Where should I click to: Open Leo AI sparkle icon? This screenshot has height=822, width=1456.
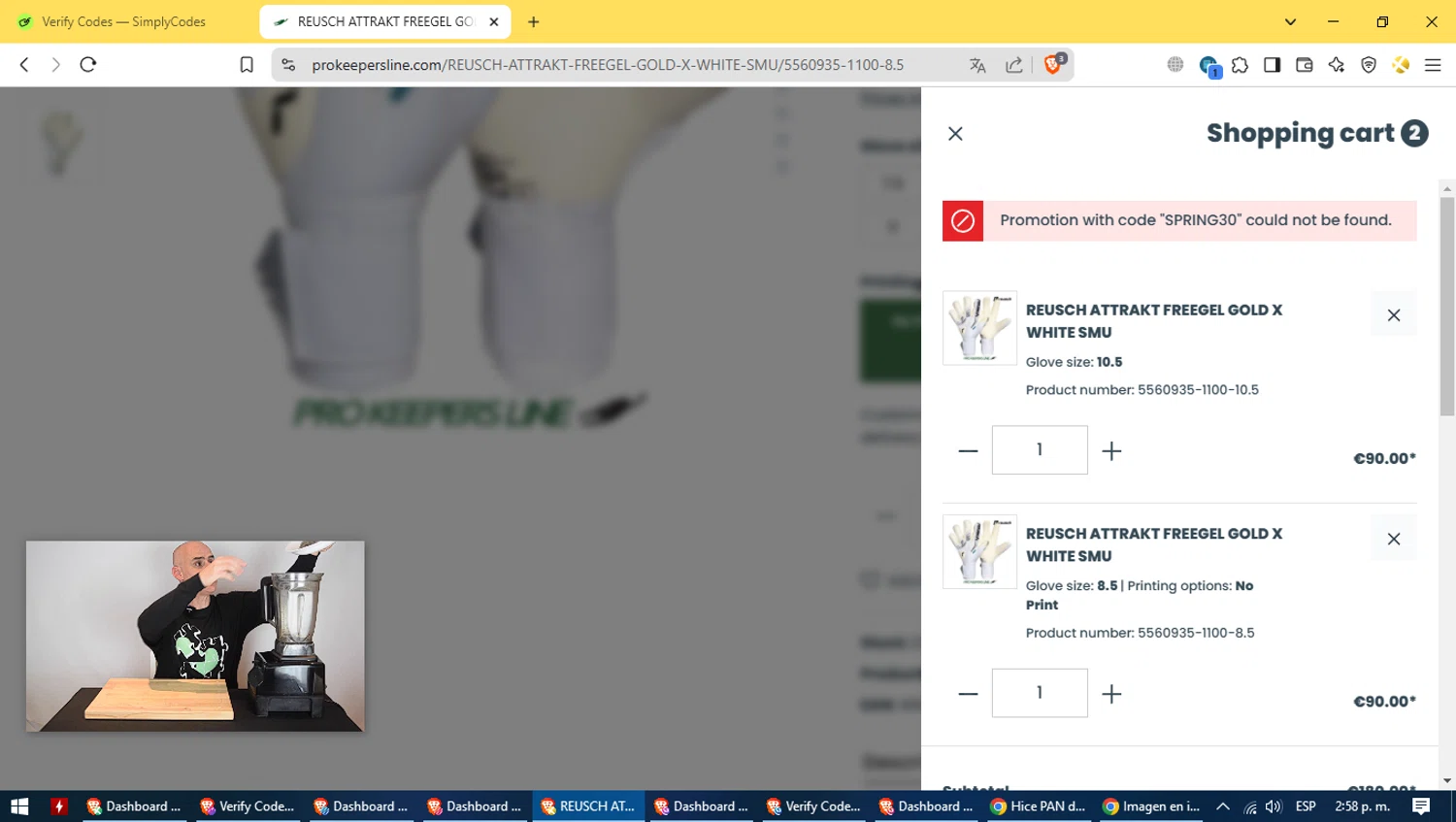[1337, 65]
